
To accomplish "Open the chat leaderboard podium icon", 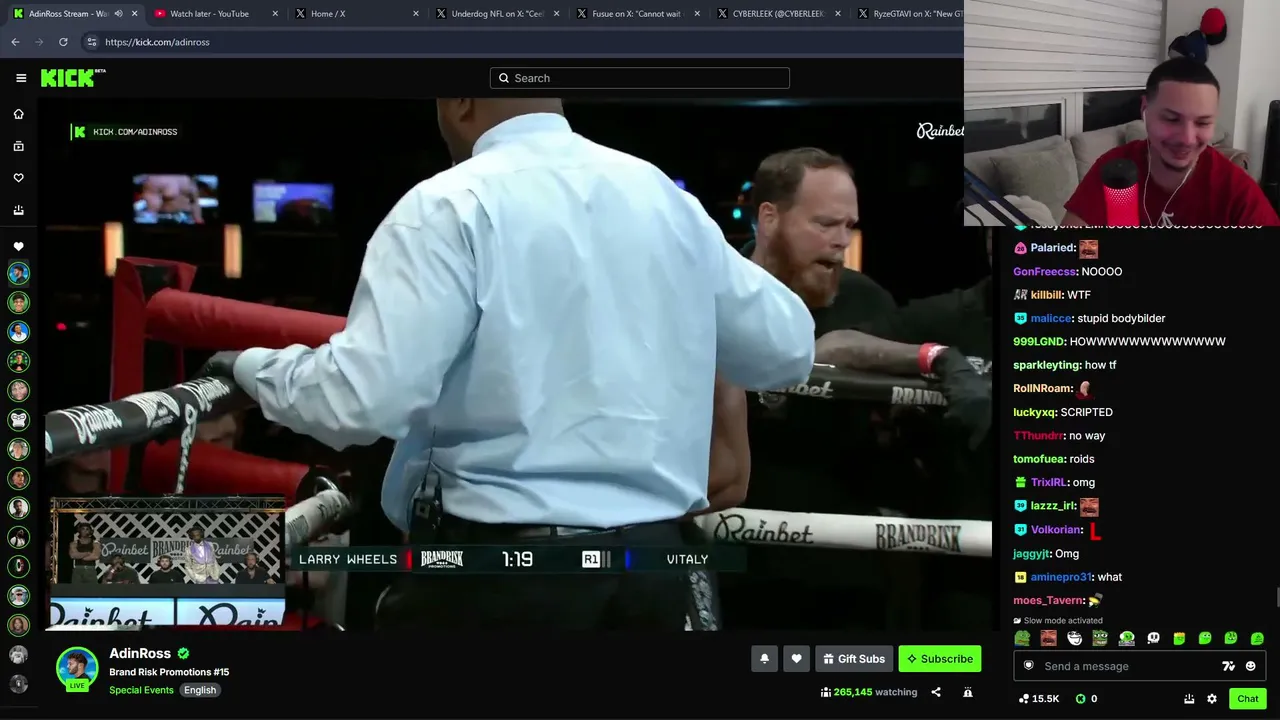I will (1189, 699).
